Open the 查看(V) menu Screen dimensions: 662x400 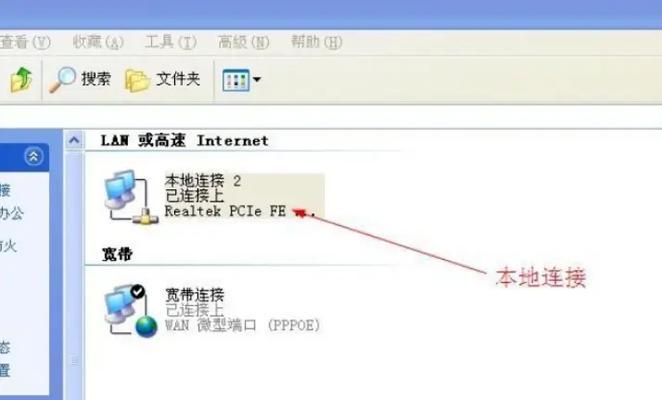click(24, 42)
